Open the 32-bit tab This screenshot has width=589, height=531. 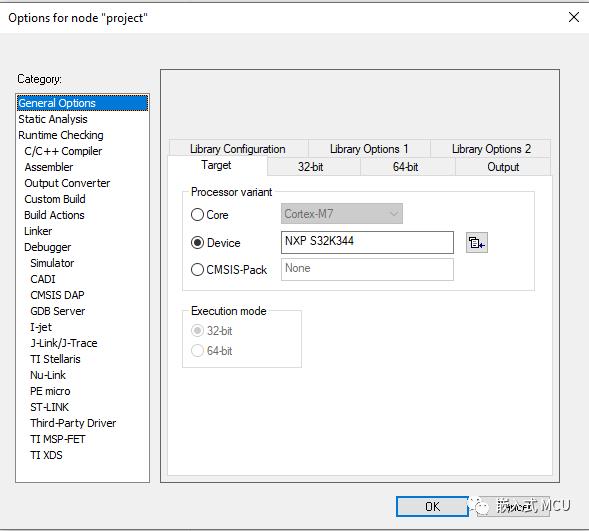click(311, 167)
